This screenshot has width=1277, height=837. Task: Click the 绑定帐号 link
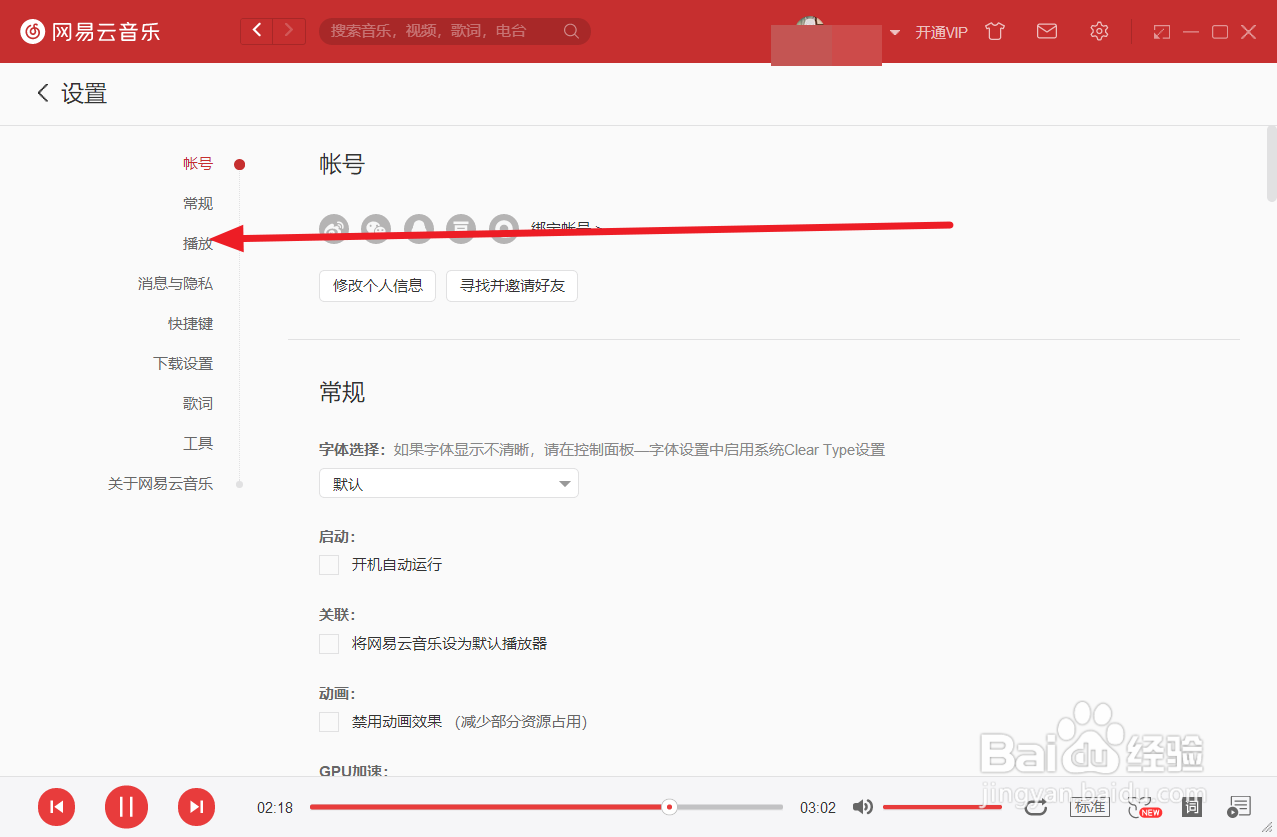(x=566, y=228)
